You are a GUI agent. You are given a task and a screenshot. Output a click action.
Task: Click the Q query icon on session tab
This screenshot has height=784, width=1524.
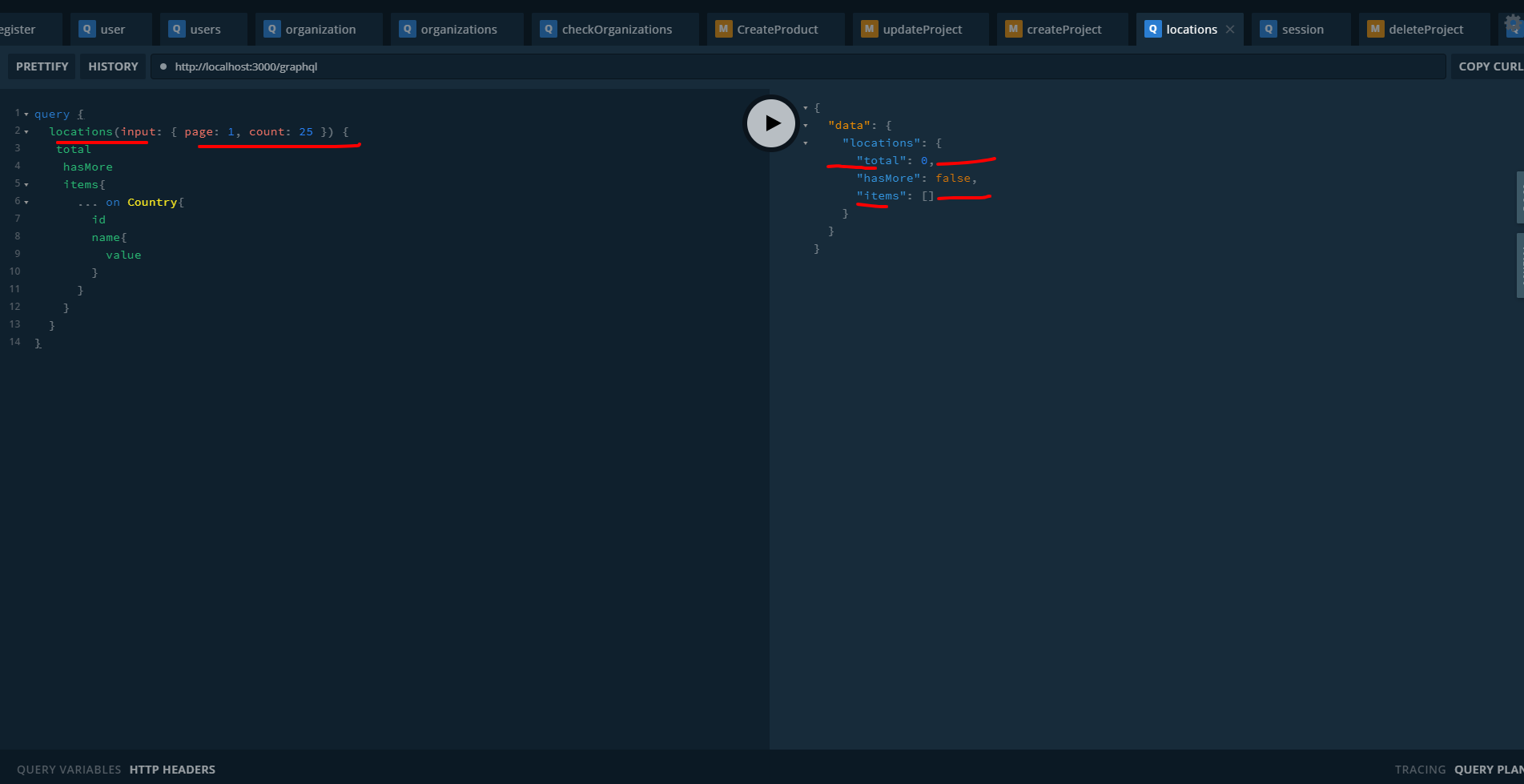tap(1269, 28)
